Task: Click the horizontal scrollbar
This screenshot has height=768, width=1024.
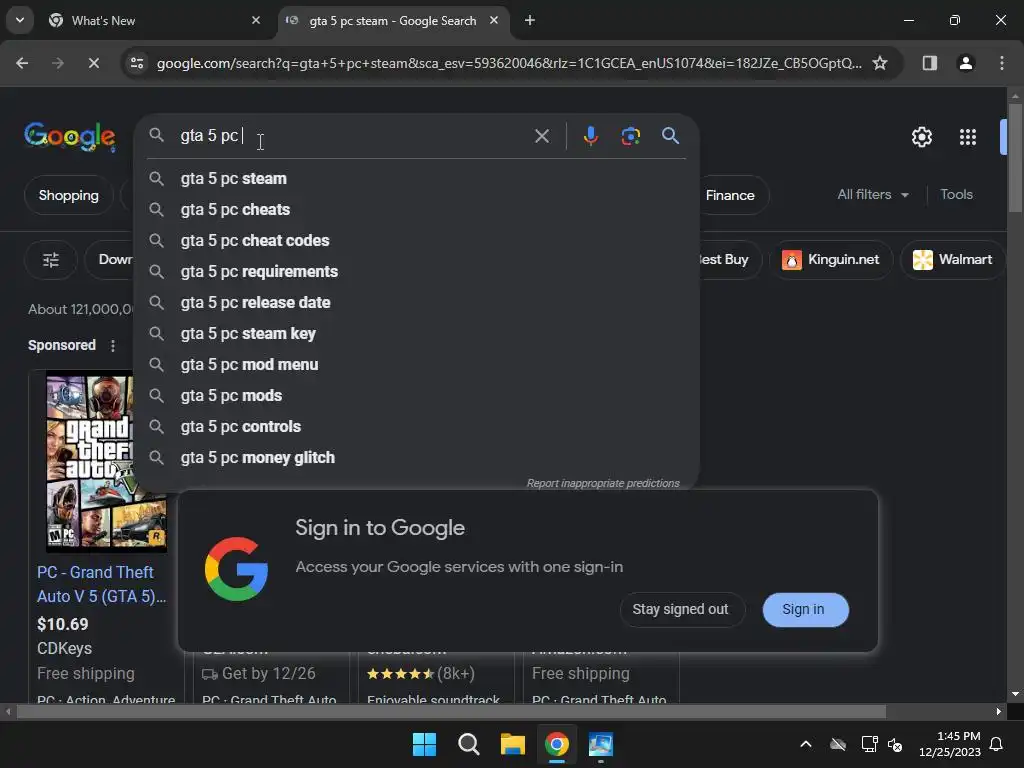Action: pyautogui.click(x=451, y=712)
